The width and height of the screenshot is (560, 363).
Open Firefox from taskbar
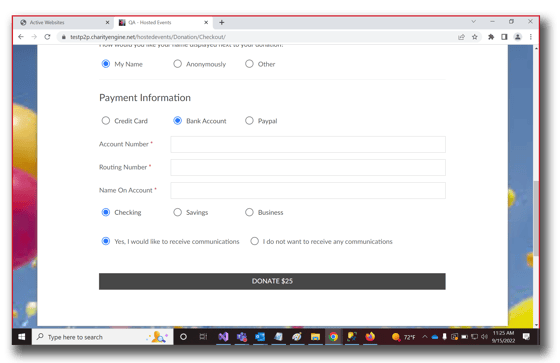pyautogui.click(x=370, y=337)
